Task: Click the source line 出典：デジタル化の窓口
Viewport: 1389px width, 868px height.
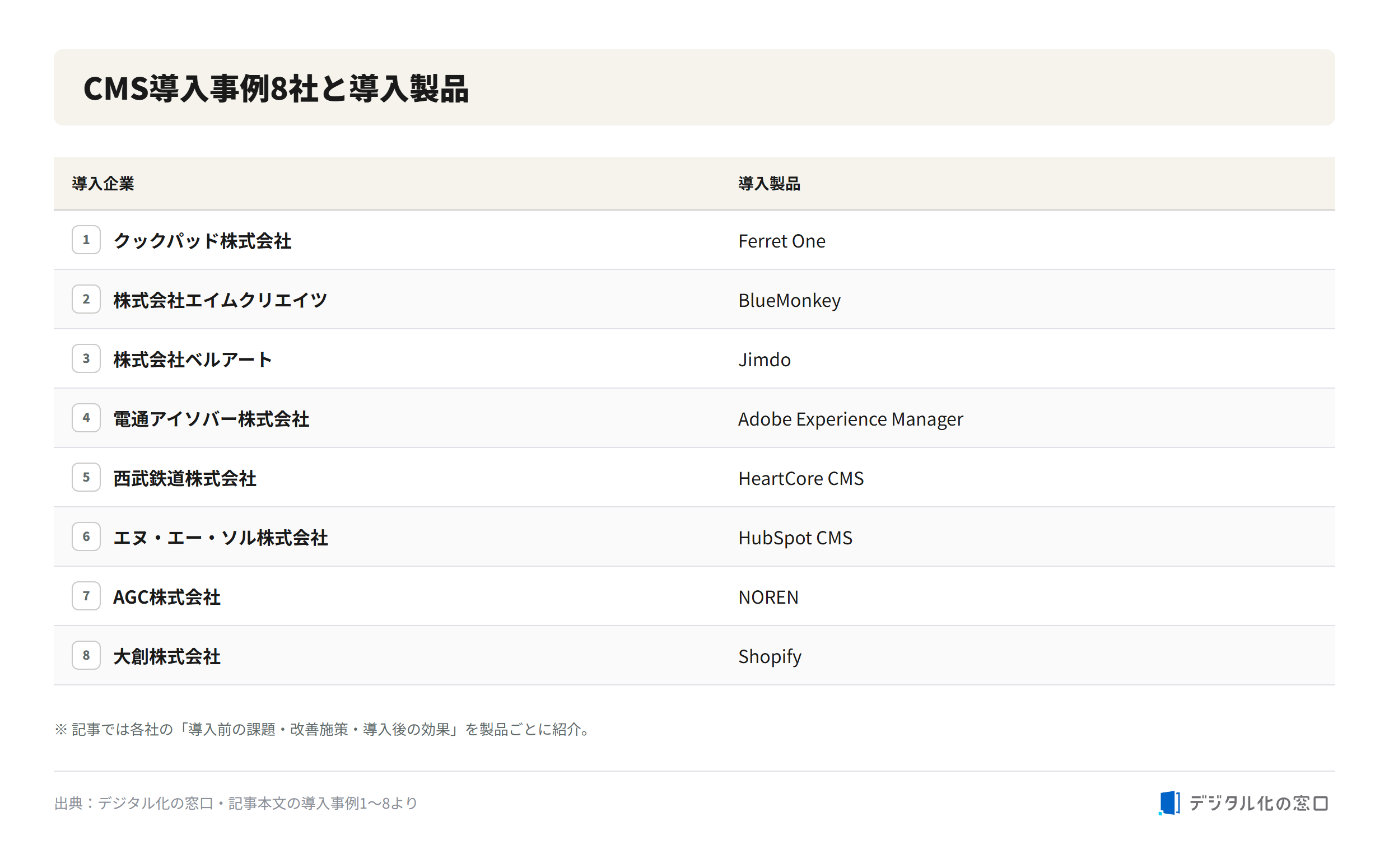Action: point(236,803)
